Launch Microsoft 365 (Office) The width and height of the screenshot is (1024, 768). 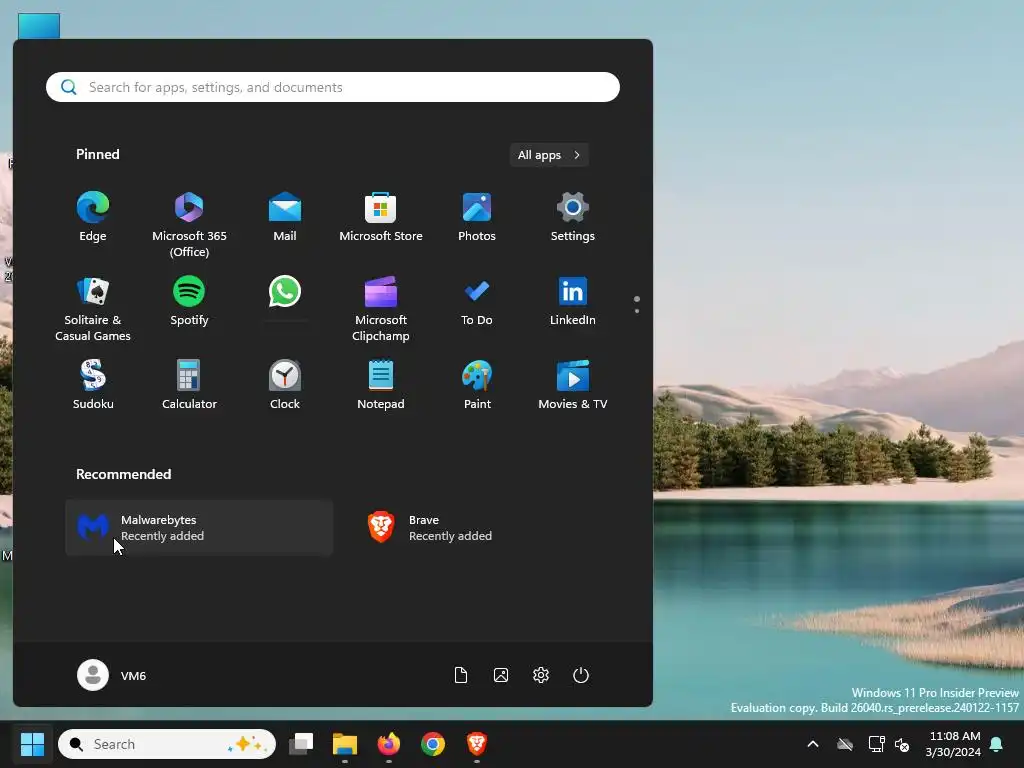(189, 224)
